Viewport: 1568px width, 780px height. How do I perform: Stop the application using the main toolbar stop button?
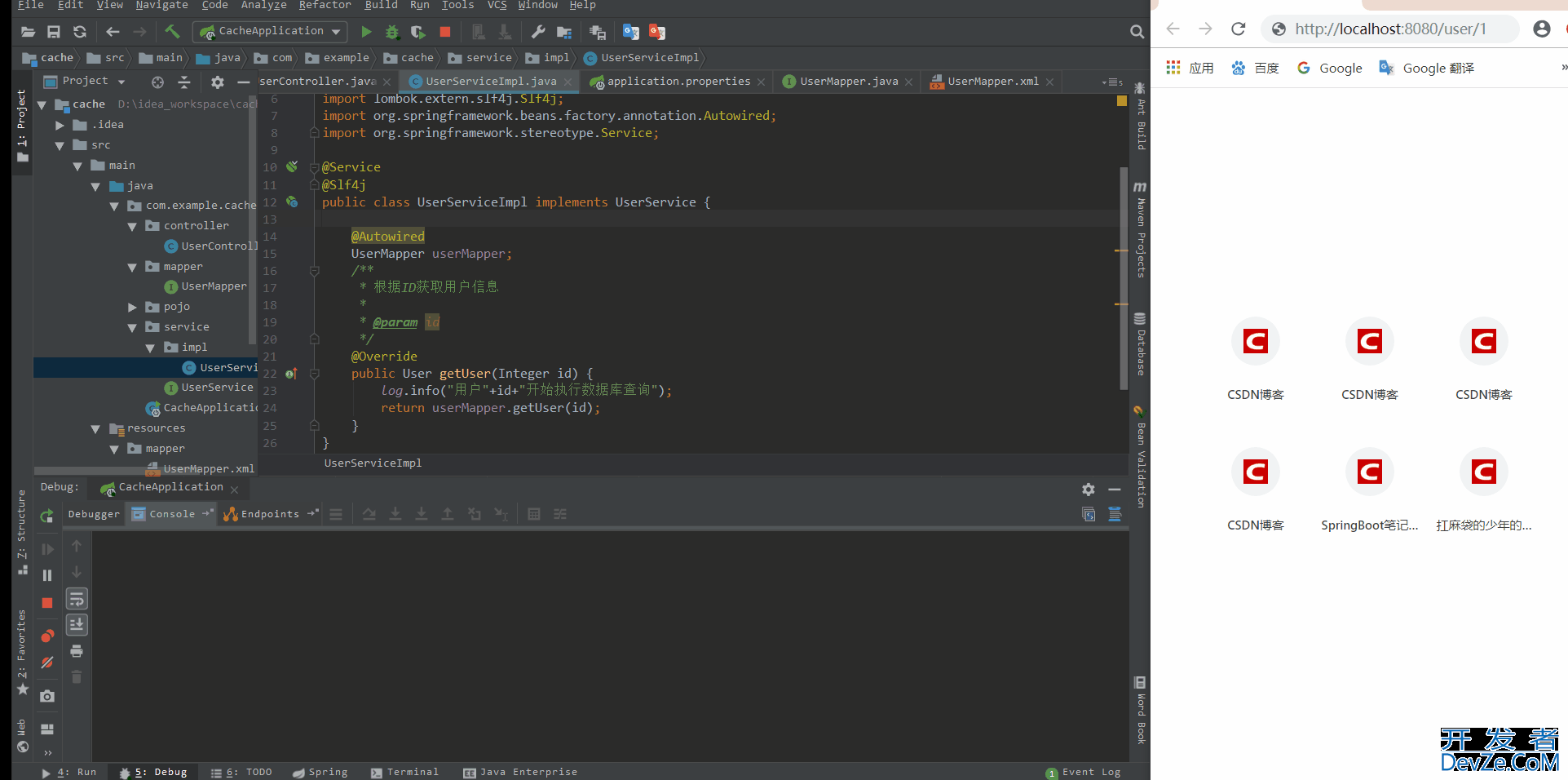coord(444,32)
